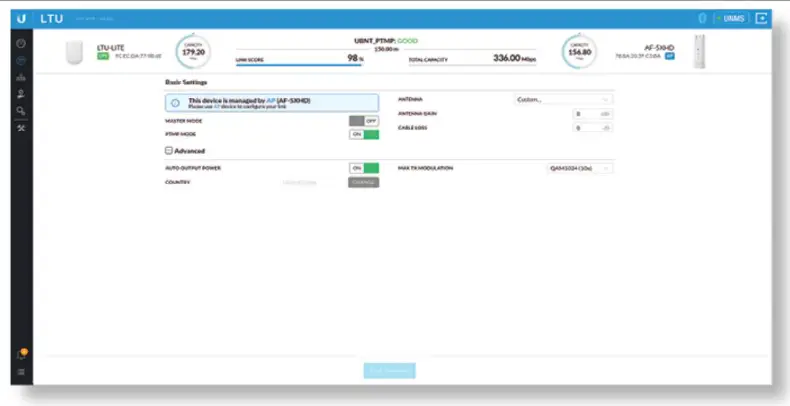
Task: Click the blue AP badge beside AF-5XHD
Action: [x=670, y=56]
